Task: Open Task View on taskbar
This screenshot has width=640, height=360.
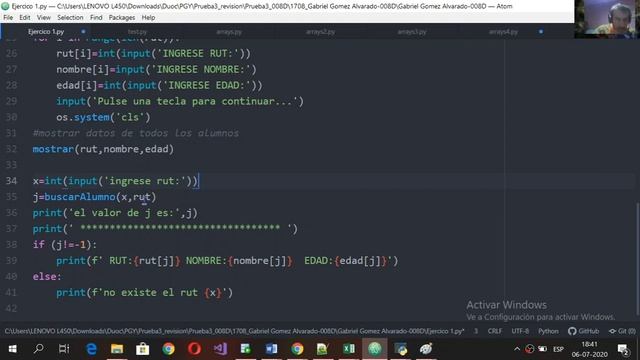Action: point(64,349)
